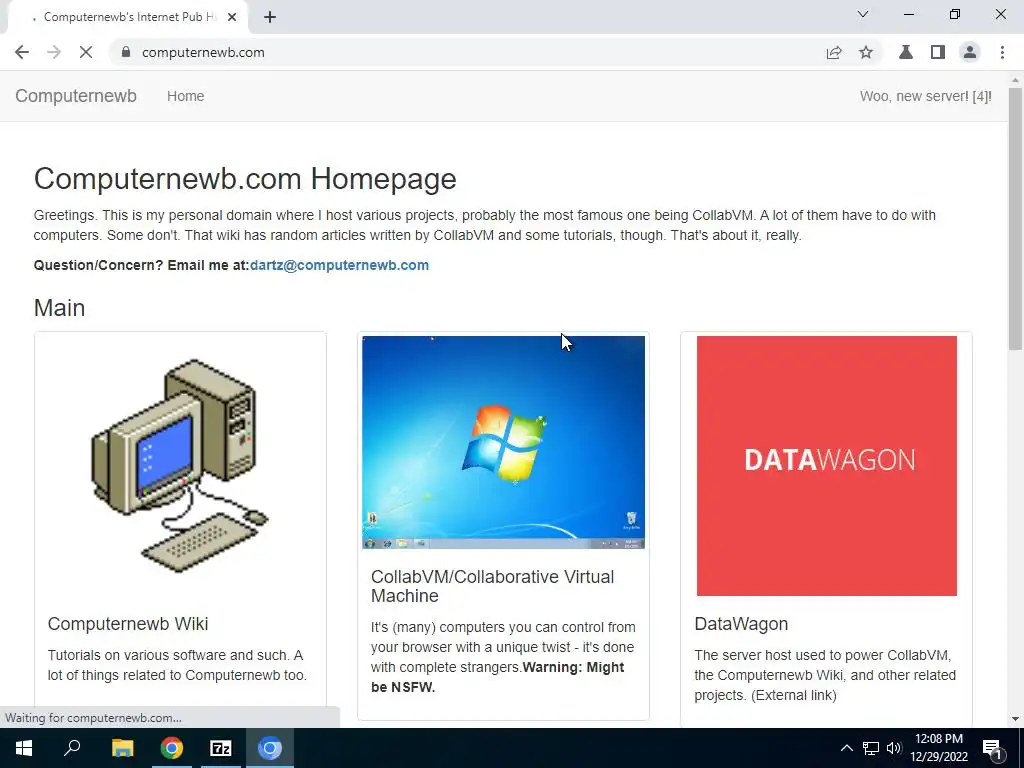Expand the tab search chevron
Viewport: 1024px width, 768px height.
click(x=863, y=14)
